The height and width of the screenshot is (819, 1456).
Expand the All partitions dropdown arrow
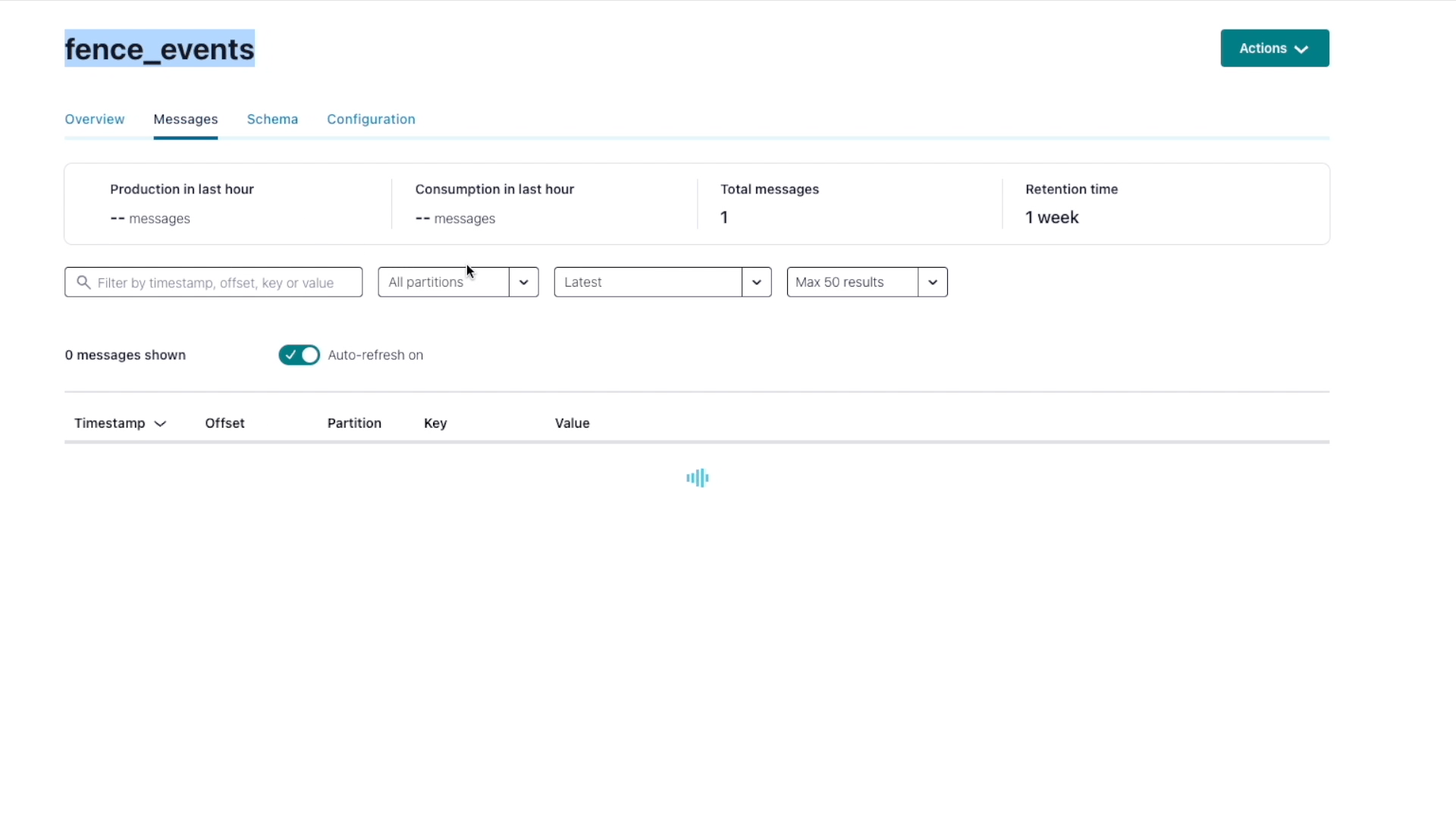[523, 282]
